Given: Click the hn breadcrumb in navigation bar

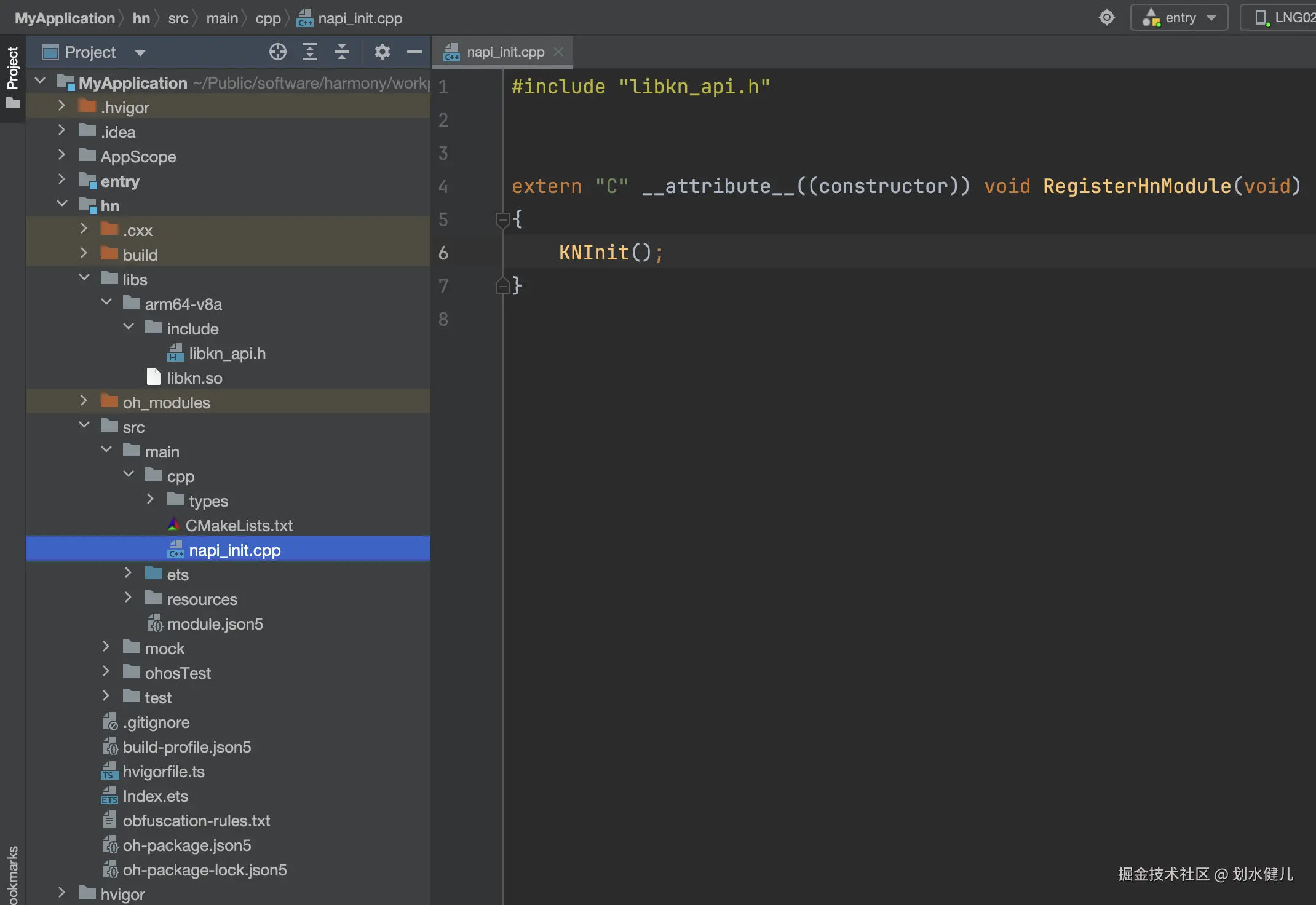Looking at the screenshot, I should [141, 18].
